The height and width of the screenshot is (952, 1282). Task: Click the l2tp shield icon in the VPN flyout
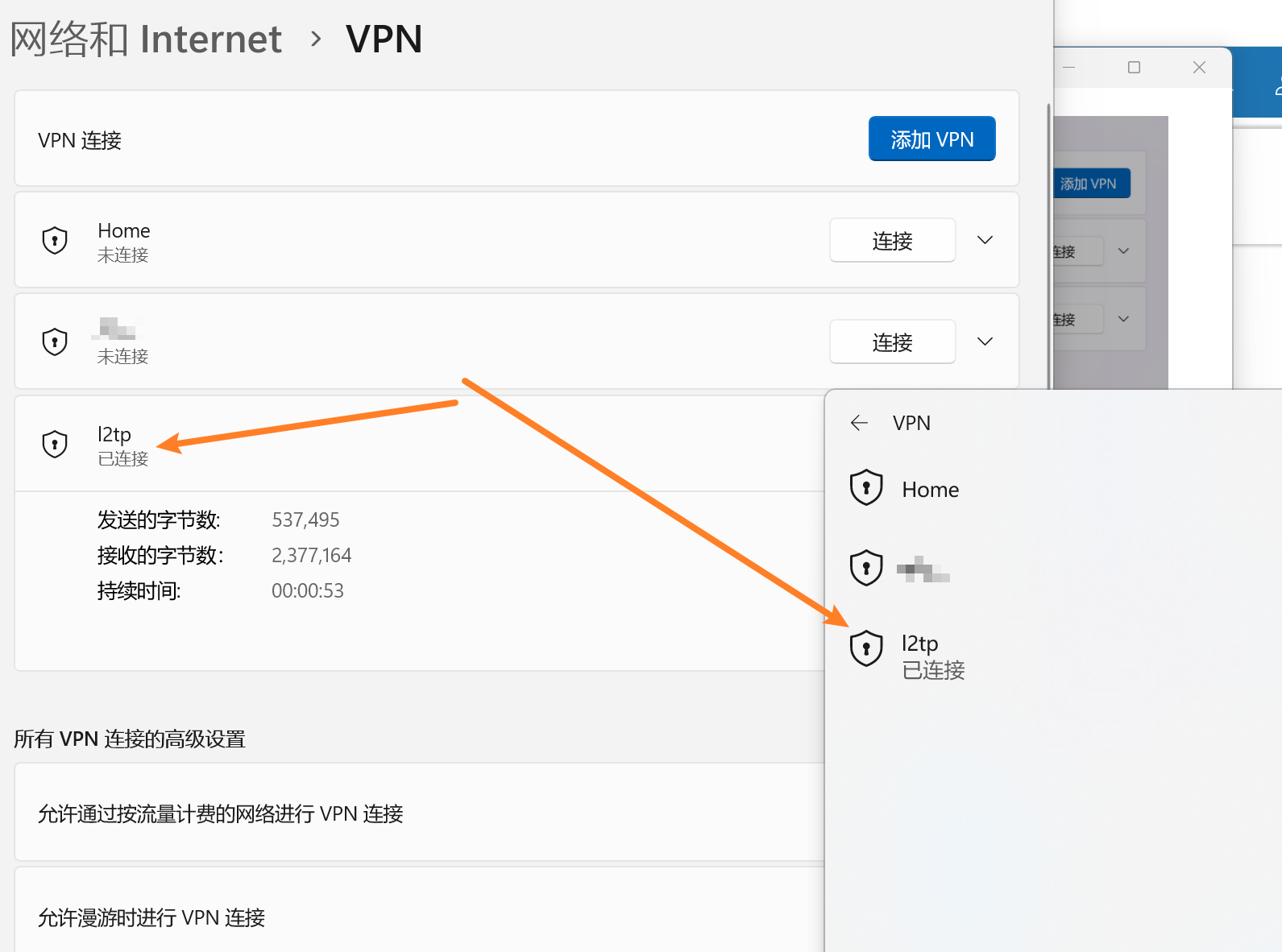[x=866, y=648]
